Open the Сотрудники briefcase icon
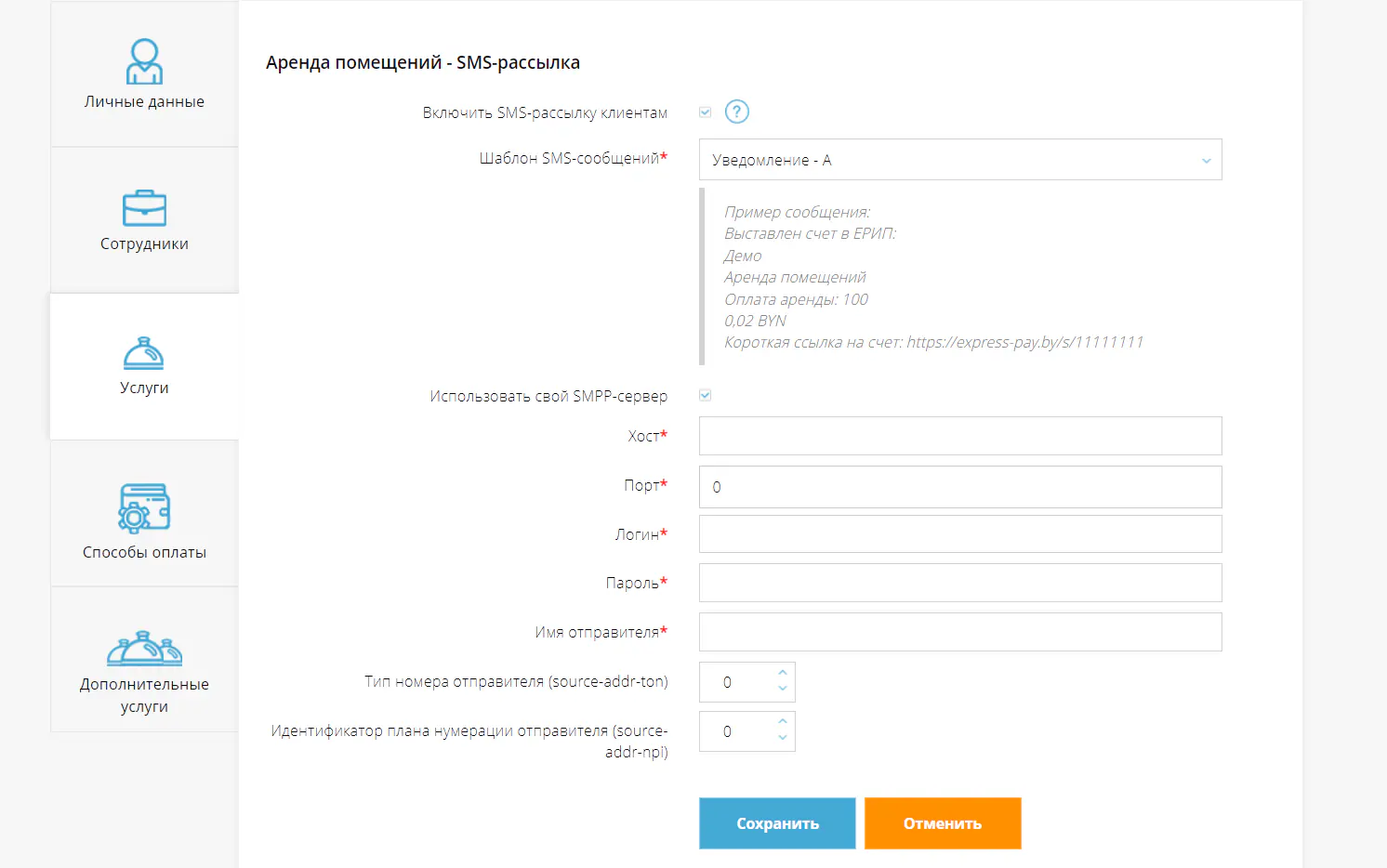1387x868 pixels. (144, 208)
